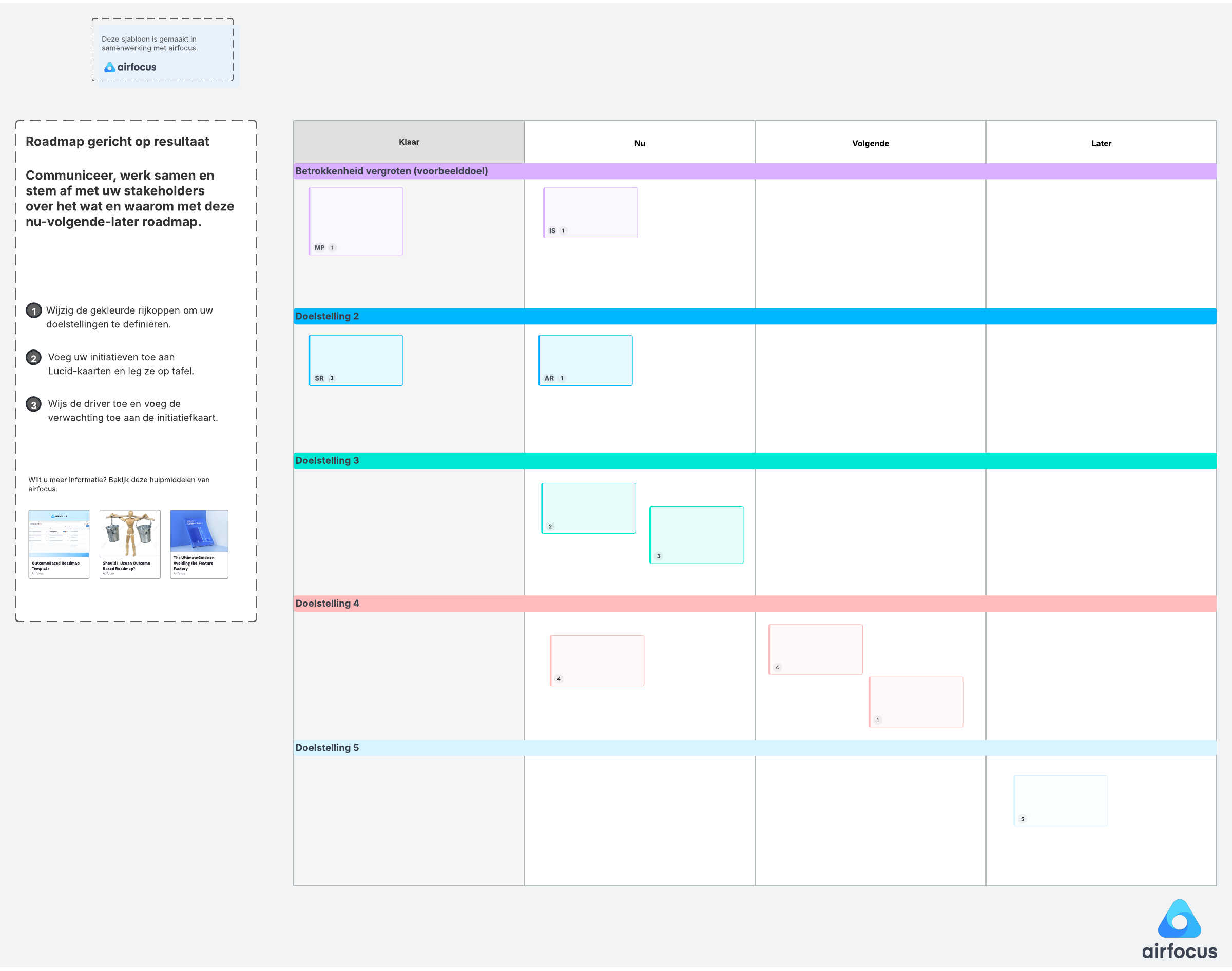
Task: Click the number 3 step circle
Action: pos(33,405)
